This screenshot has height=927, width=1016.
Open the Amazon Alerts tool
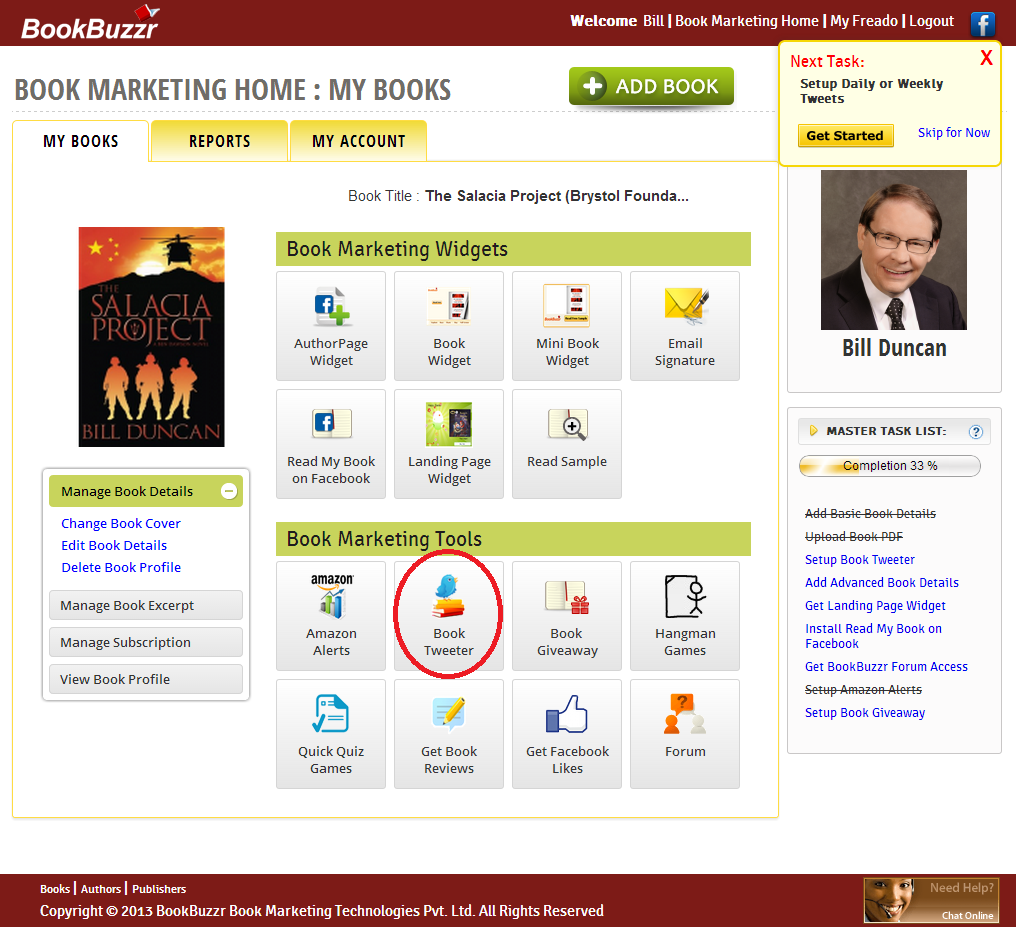[330, 616]
